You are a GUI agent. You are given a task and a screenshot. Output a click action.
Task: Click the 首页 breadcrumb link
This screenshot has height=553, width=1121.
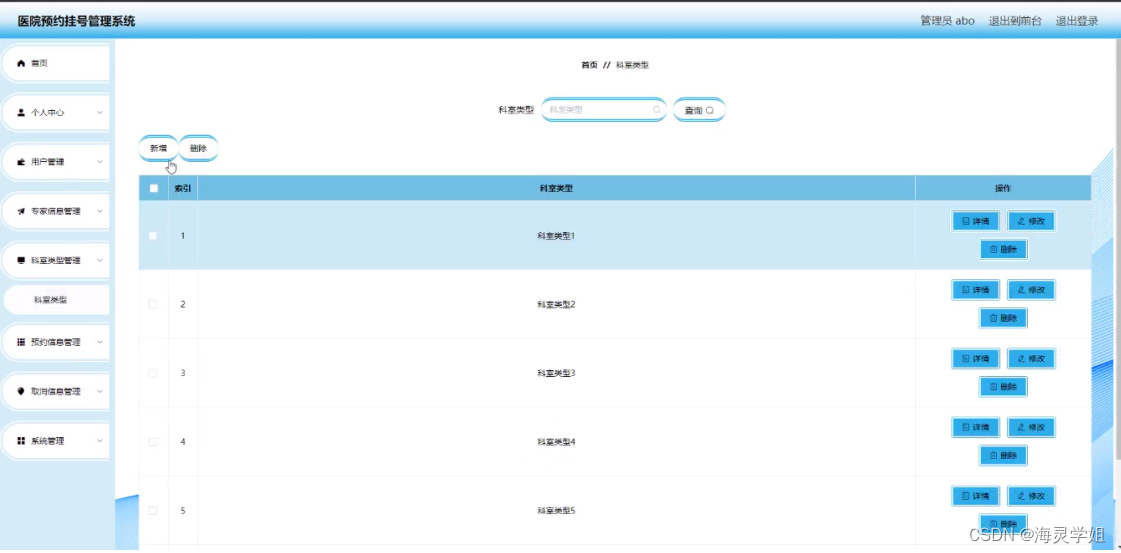coord(589,65)
